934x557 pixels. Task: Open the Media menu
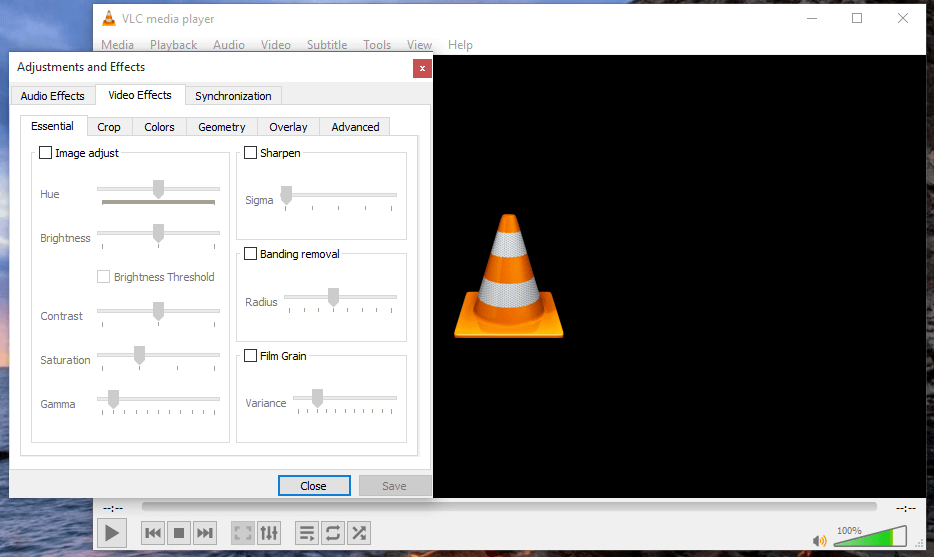tap(117, 45)
